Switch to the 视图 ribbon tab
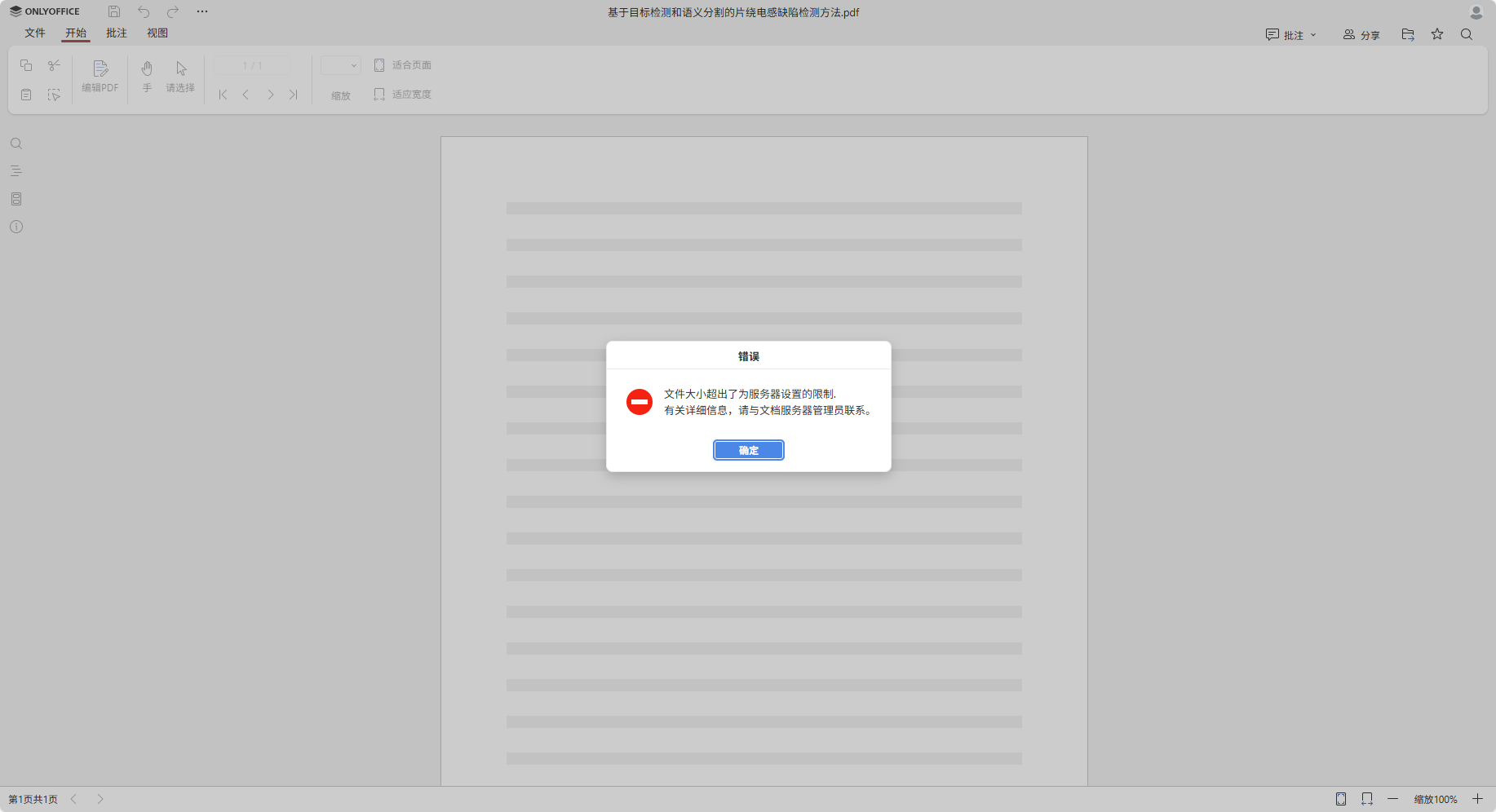The height and width of the screenshot is (812, 1496). (157, 33)
